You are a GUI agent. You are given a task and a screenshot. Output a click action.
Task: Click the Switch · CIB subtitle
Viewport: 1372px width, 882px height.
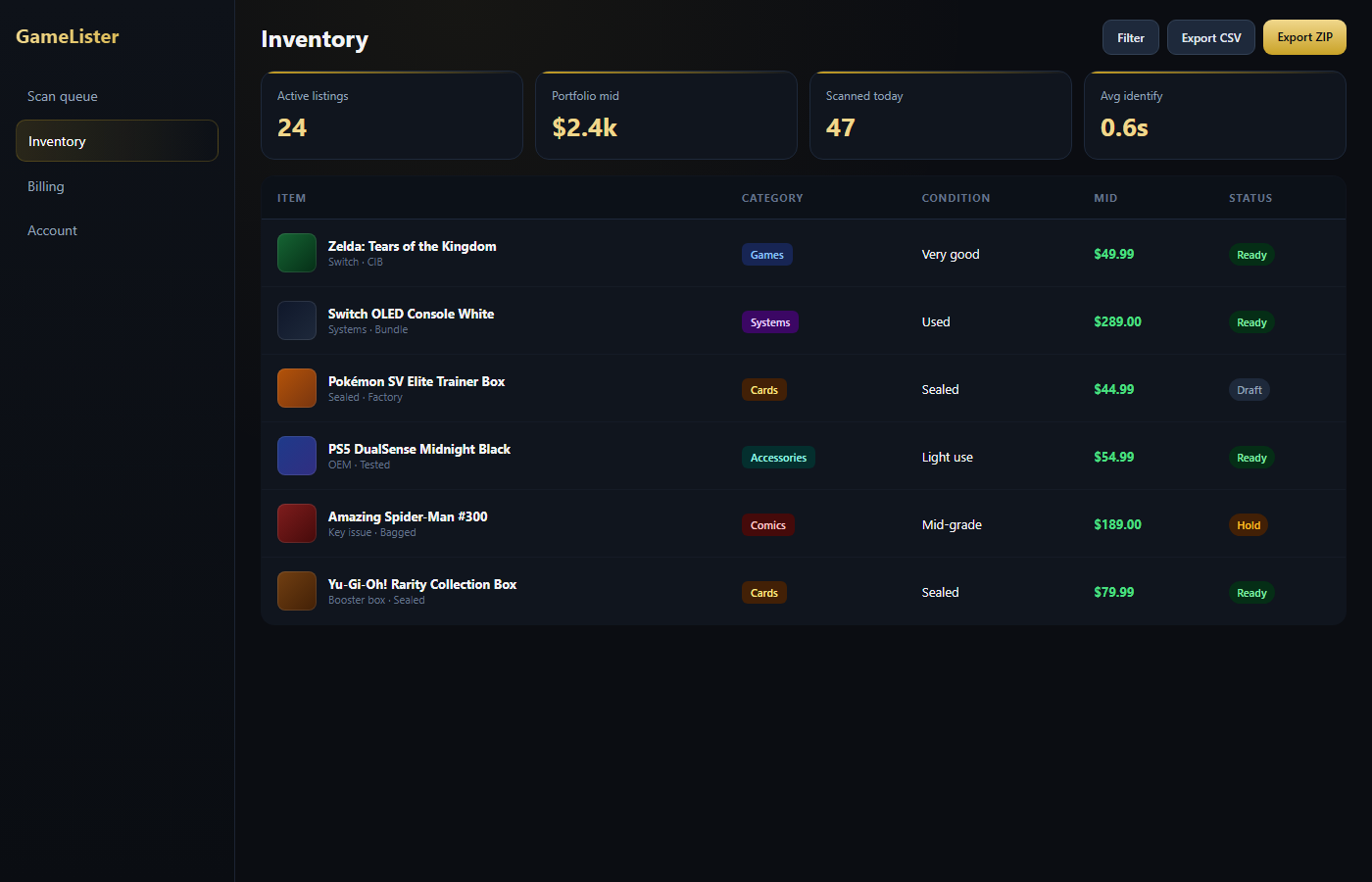(356, 262)
